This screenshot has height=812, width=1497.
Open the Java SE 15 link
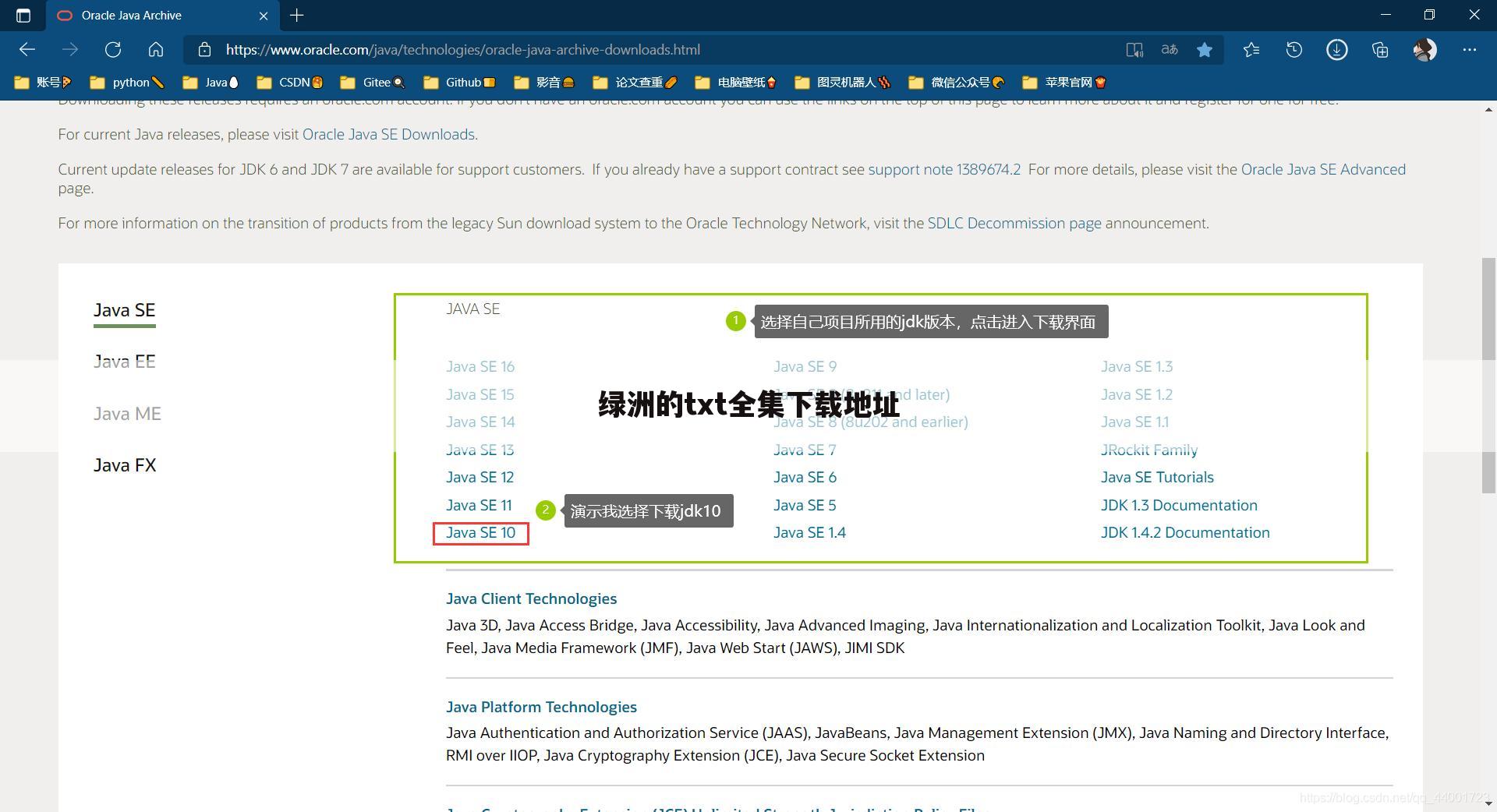[x=480, y=394]
